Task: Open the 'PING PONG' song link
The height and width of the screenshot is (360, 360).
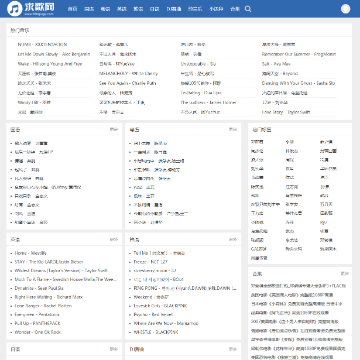Action: (x=185, y=288)
